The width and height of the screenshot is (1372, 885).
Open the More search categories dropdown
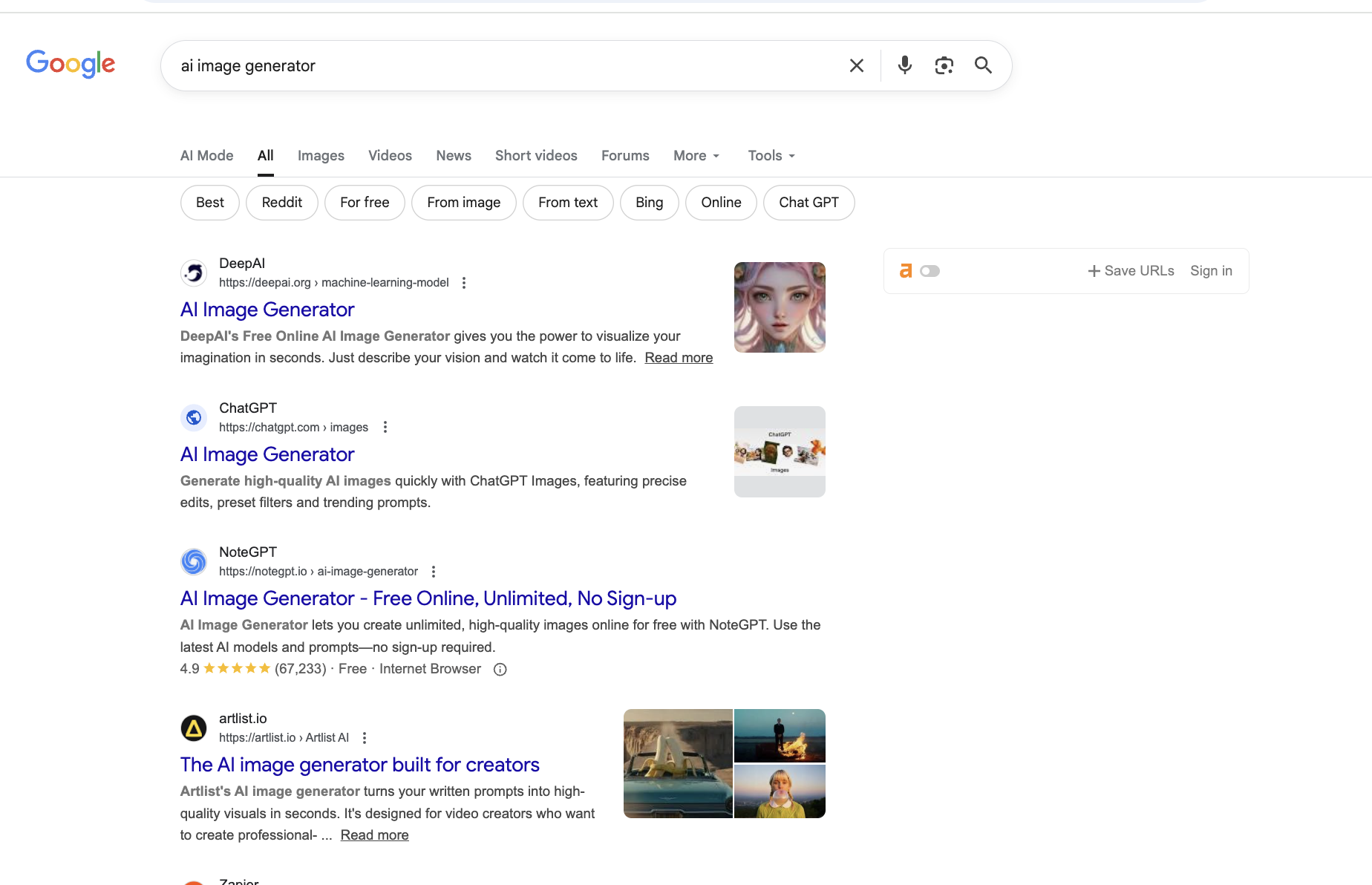[695, 155]
